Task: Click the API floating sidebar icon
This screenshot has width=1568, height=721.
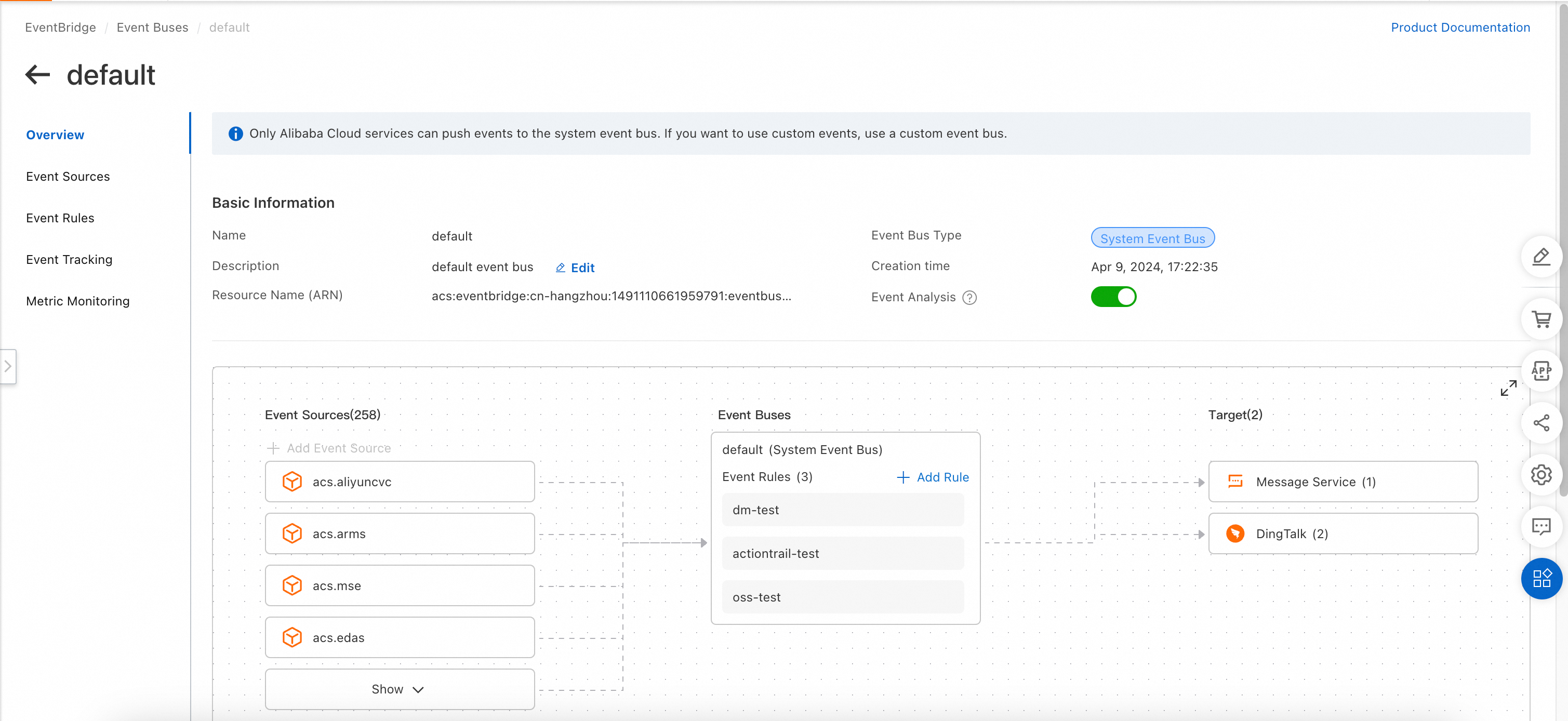Action: 1540,370
